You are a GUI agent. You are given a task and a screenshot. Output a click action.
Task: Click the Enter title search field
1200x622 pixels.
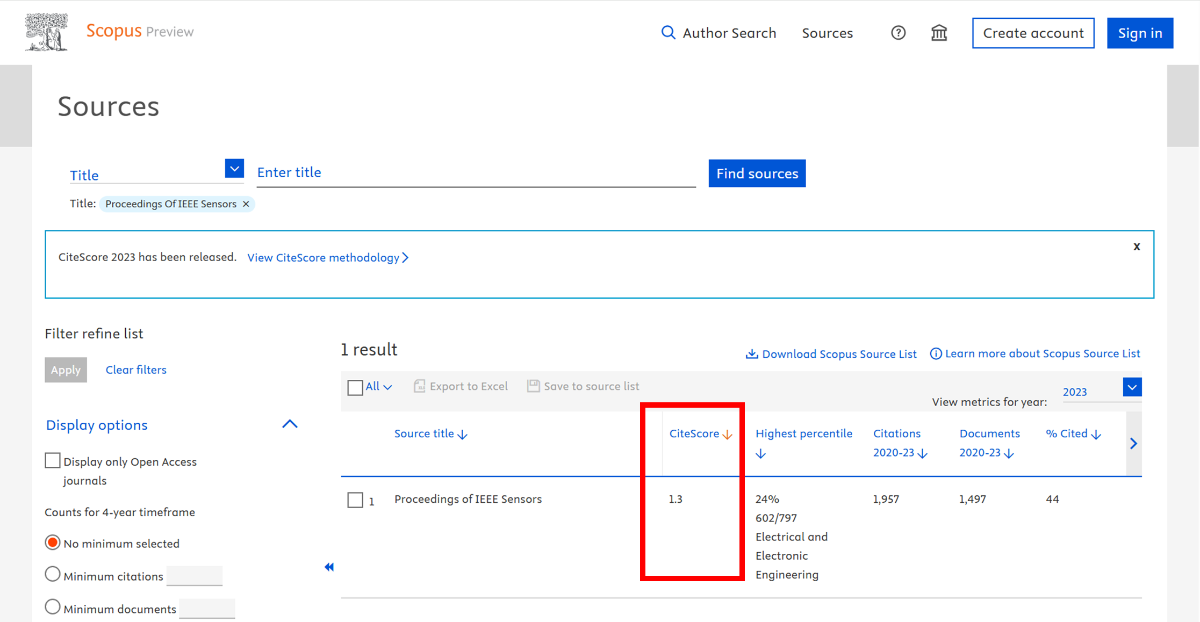tap(475, 173)
